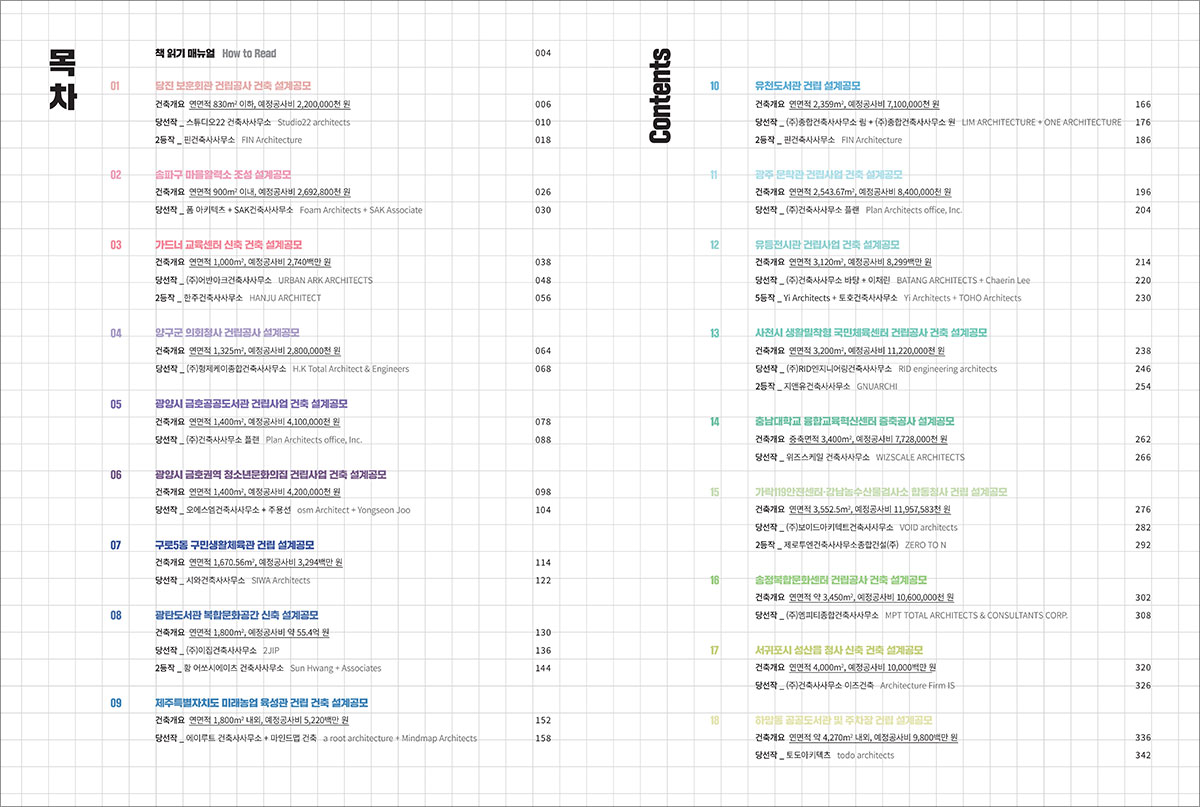
Task: Click 'SIWA Architects' entry
Action: pos(281,580)
